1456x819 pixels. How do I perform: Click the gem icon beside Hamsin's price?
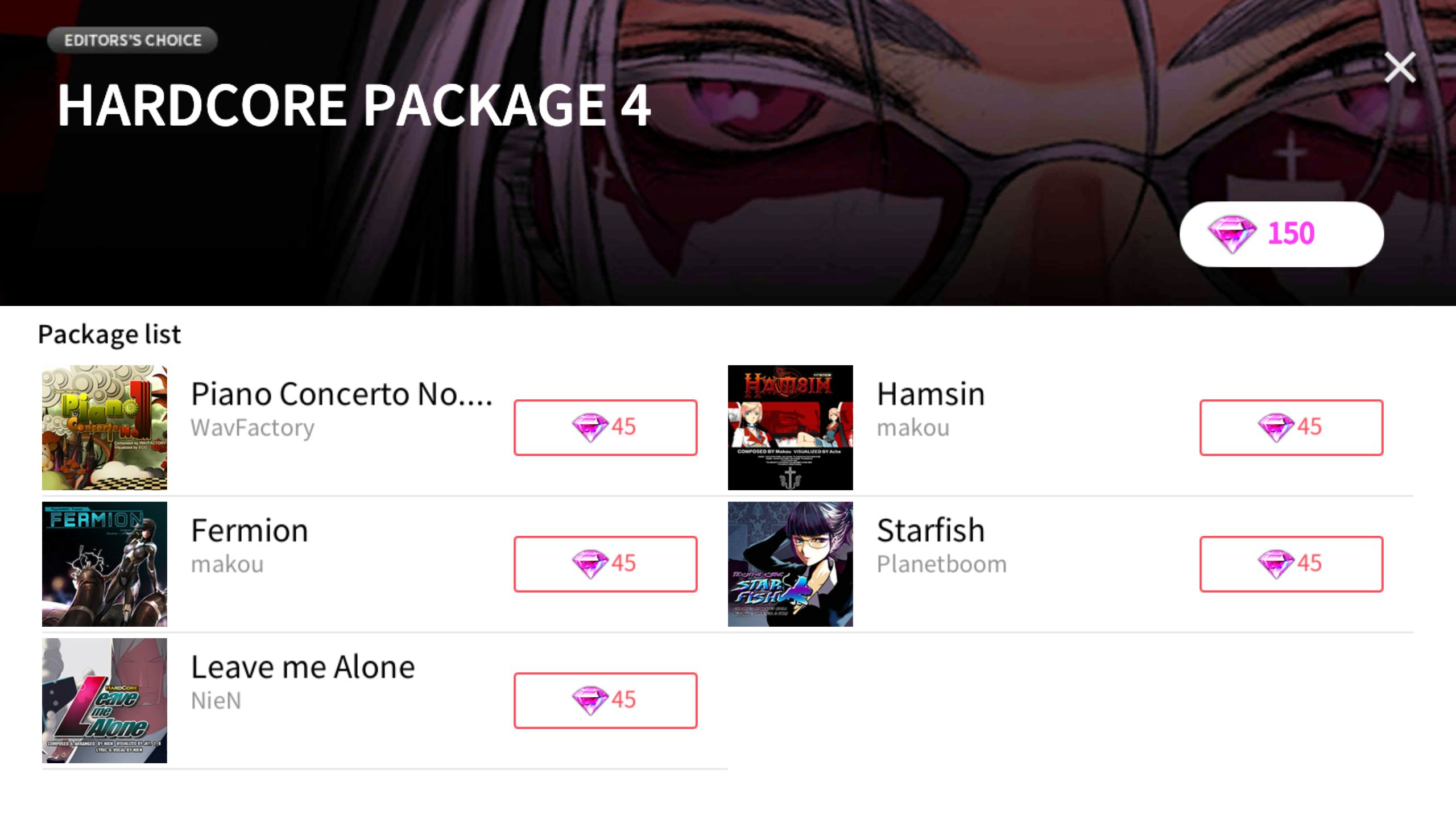[1276, 428]
